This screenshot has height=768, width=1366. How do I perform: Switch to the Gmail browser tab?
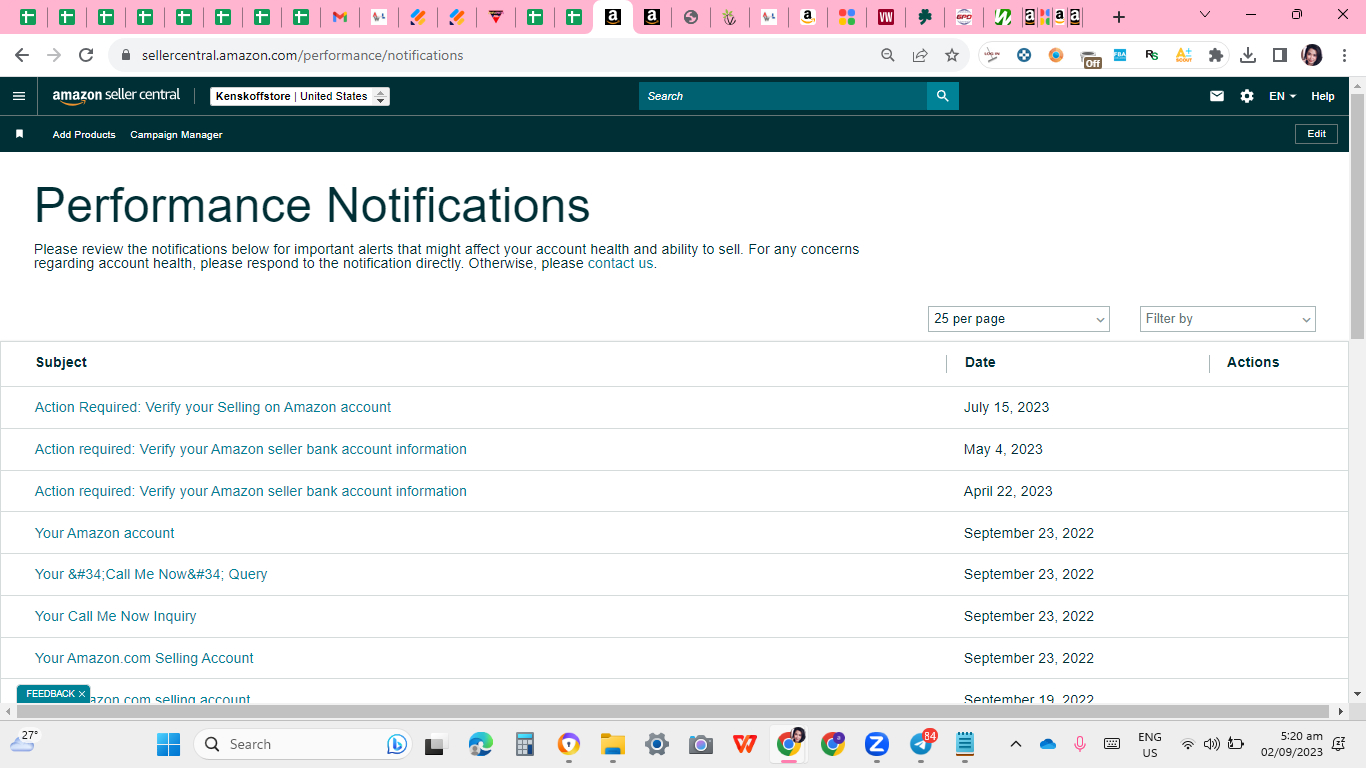pyautogui.click(x=340, y=17)
